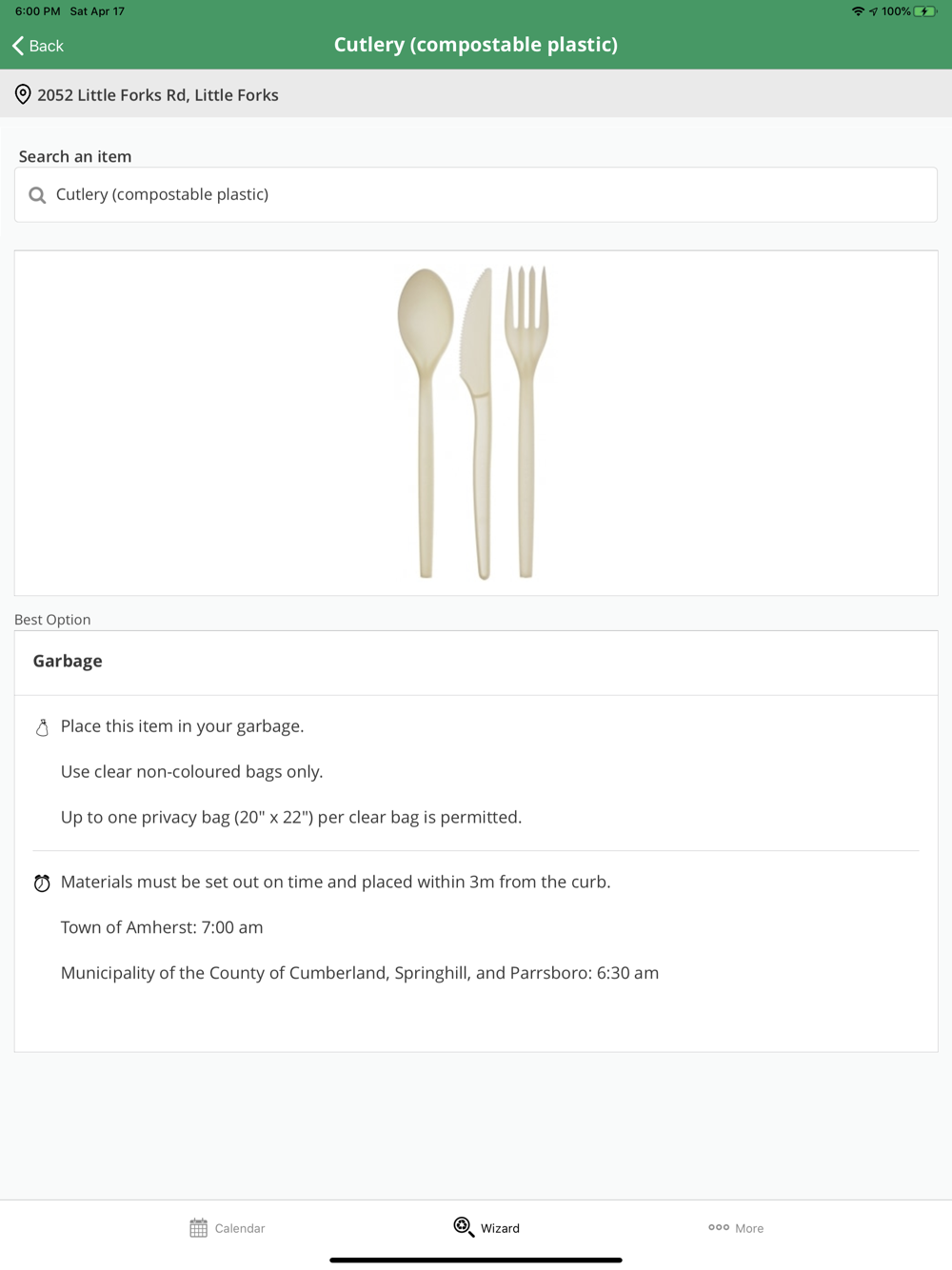
Task: Switch to the Wizard tab
Action: pos(487,1228)
